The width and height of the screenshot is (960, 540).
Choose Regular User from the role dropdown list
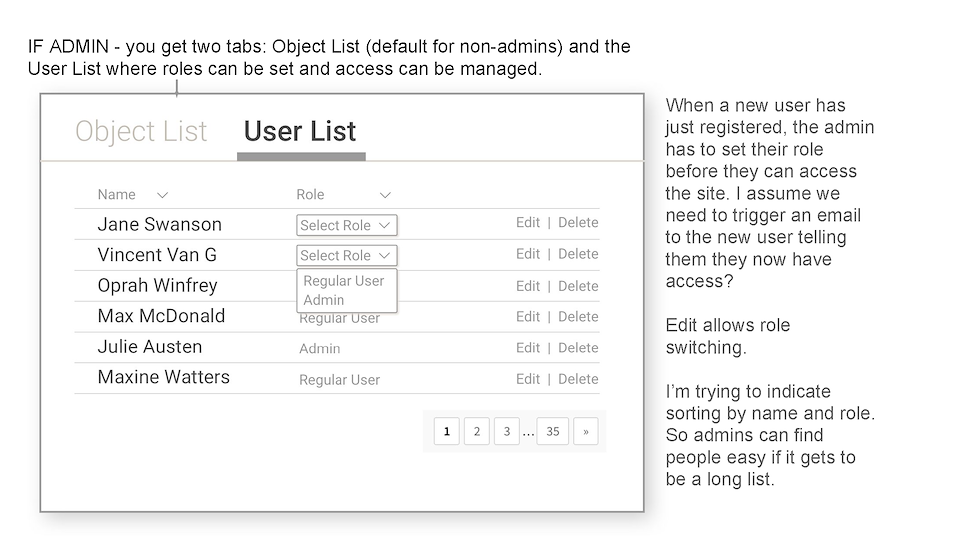[343, 281]
